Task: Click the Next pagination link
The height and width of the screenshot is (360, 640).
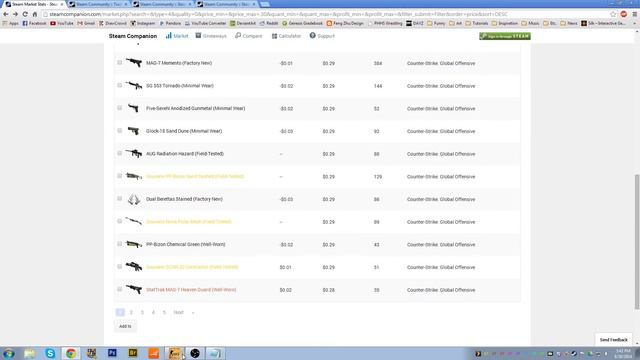Action: (178, 312)
